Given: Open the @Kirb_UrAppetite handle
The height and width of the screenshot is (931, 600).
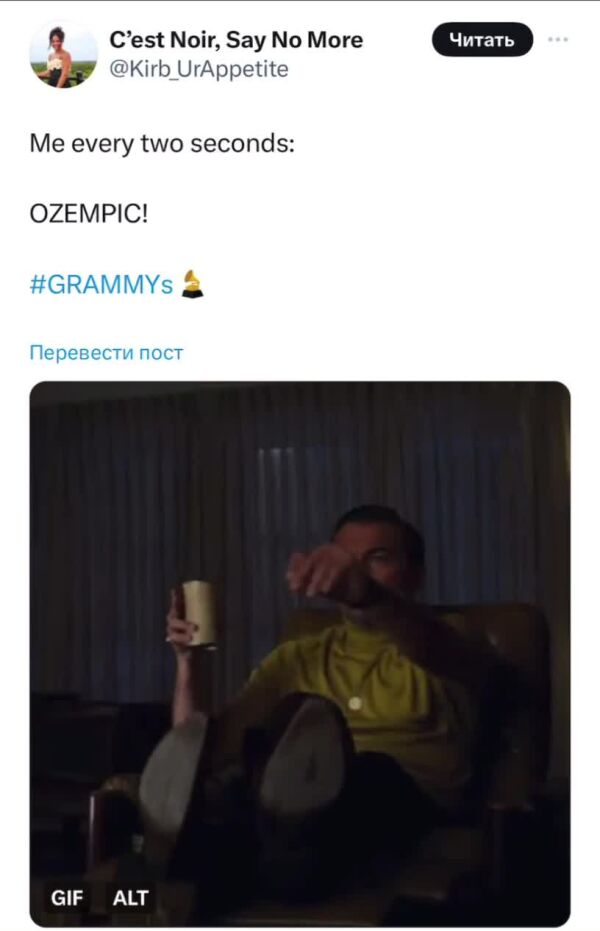Looking at the screenshot, I should pyautogui.click(x=199, y=69).
